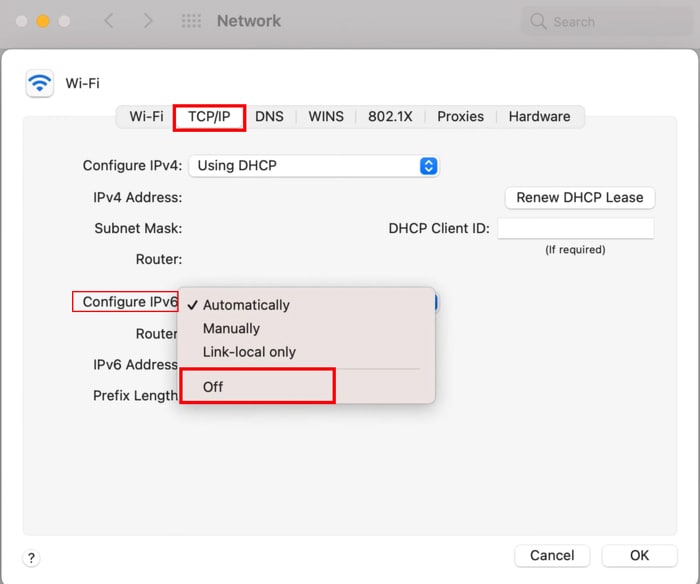Click Renew DHCP Lease button
Viewport: 700px width, 584px height.
(580, 197)
